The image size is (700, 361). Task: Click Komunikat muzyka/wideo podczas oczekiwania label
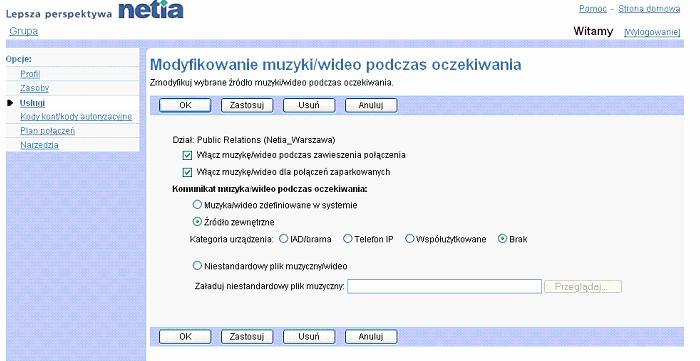pyautogui.click(x=270, y=189)
